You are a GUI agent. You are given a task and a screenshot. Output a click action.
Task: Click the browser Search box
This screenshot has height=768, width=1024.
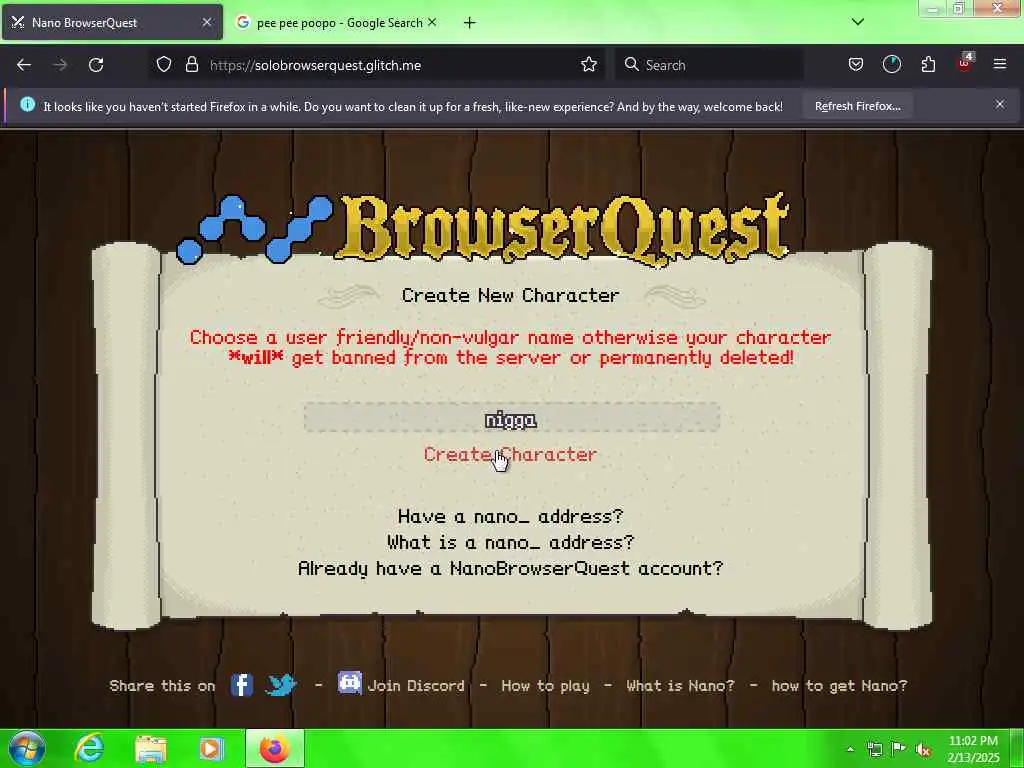(709, 65)
